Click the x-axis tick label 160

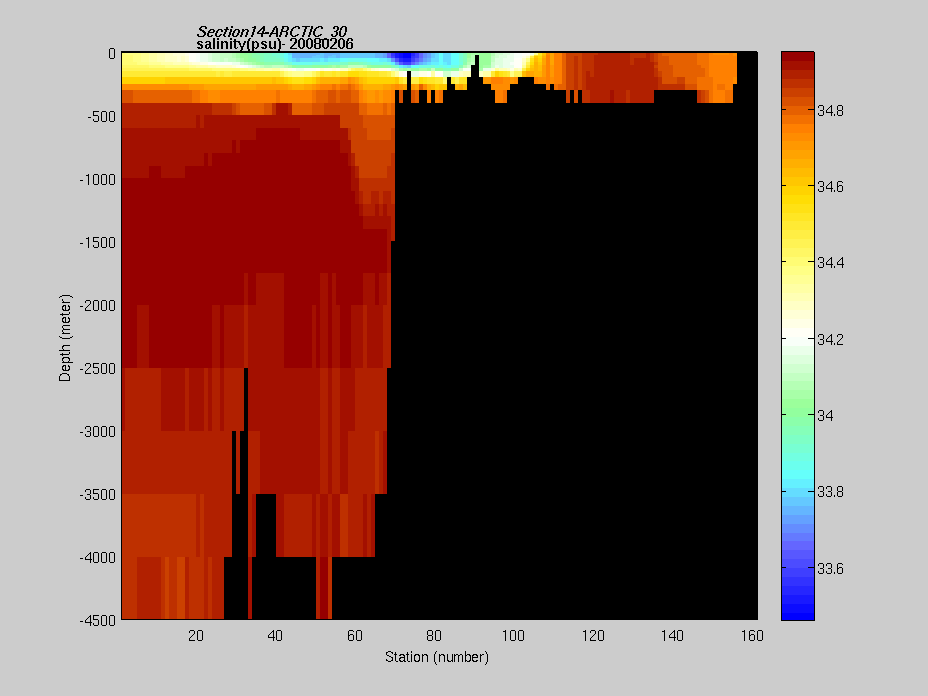pyautogui.click(x=752, y=636)
